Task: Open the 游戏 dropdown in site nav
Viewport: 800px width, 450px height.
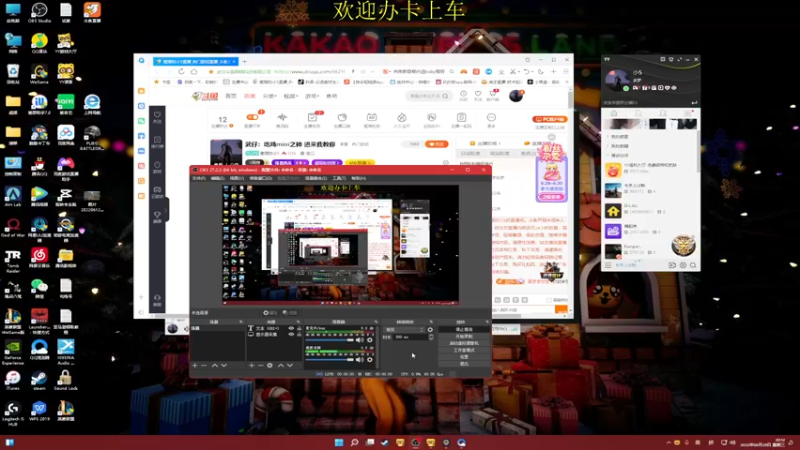Action: [x=312, y=96]
